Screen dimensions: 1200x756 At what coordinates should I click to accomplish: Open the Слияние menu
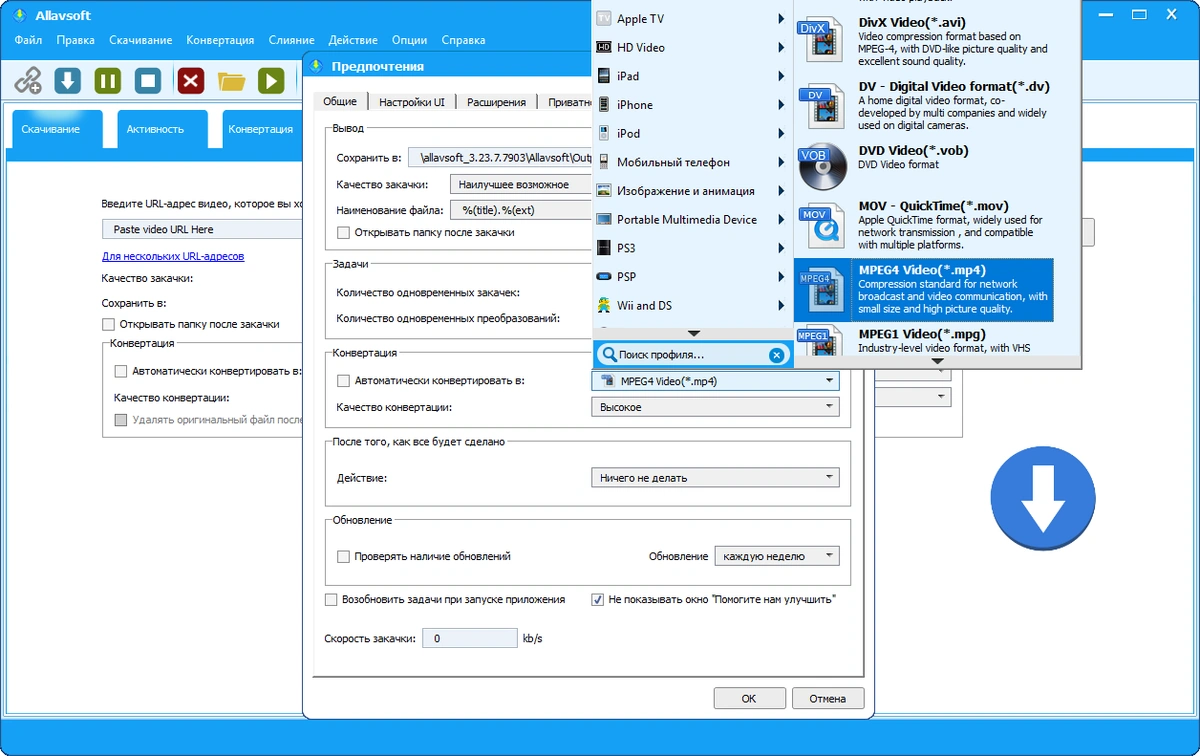pyautogui.click(x=291, y=40)
